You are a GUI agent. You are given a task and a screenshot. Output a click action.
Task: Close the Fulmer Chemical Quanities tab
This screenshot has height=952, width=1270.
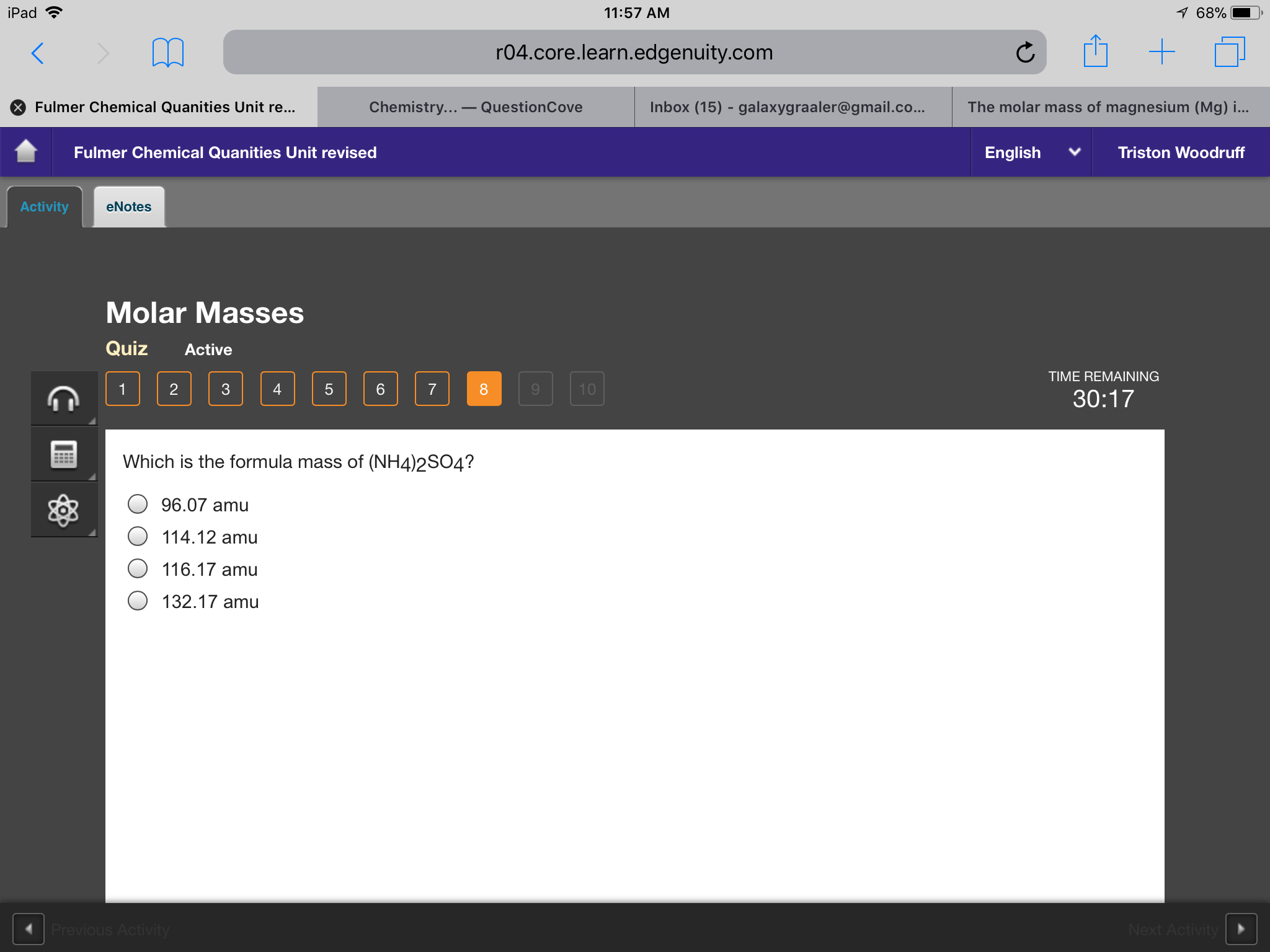click(x=19, y=107)
